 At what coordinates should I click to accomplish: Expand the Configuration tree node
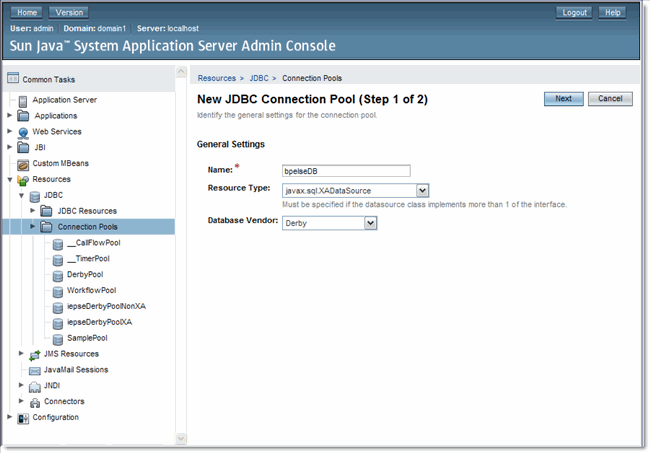10,417
